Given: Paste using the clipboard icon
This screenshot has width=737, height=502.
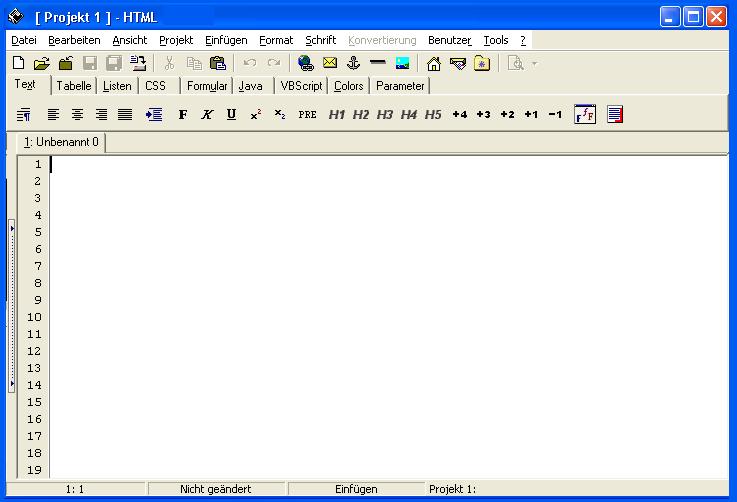Looking at the screenshot, I should 218,63.
